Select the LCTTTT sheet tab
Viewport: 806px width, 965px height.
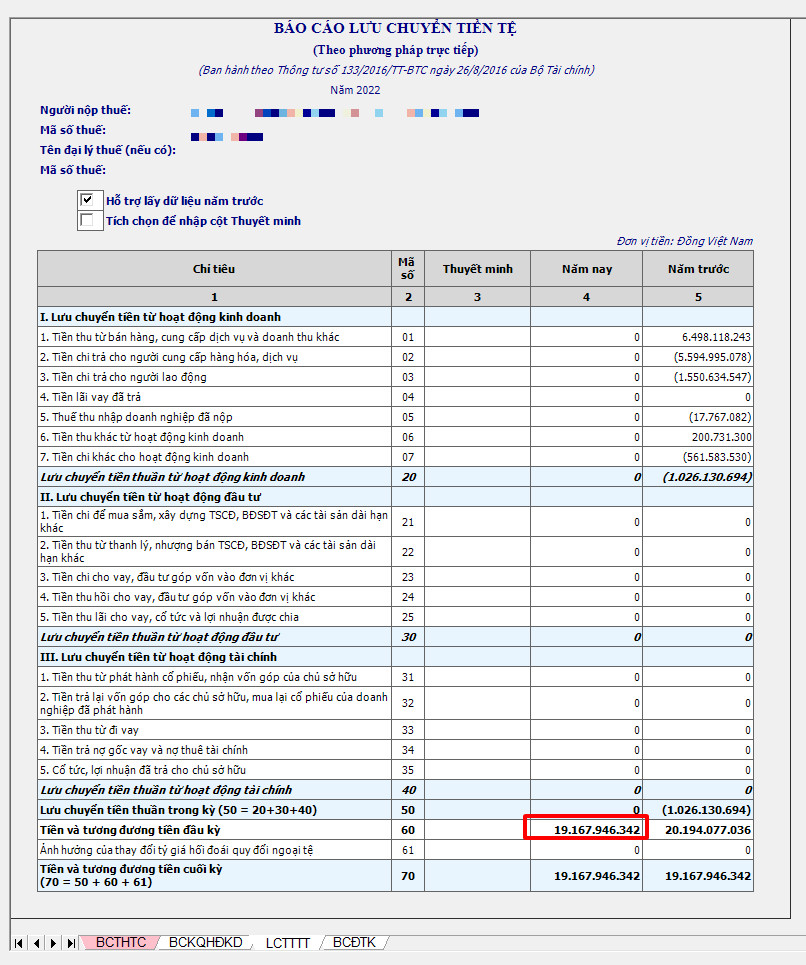(287, 943)
